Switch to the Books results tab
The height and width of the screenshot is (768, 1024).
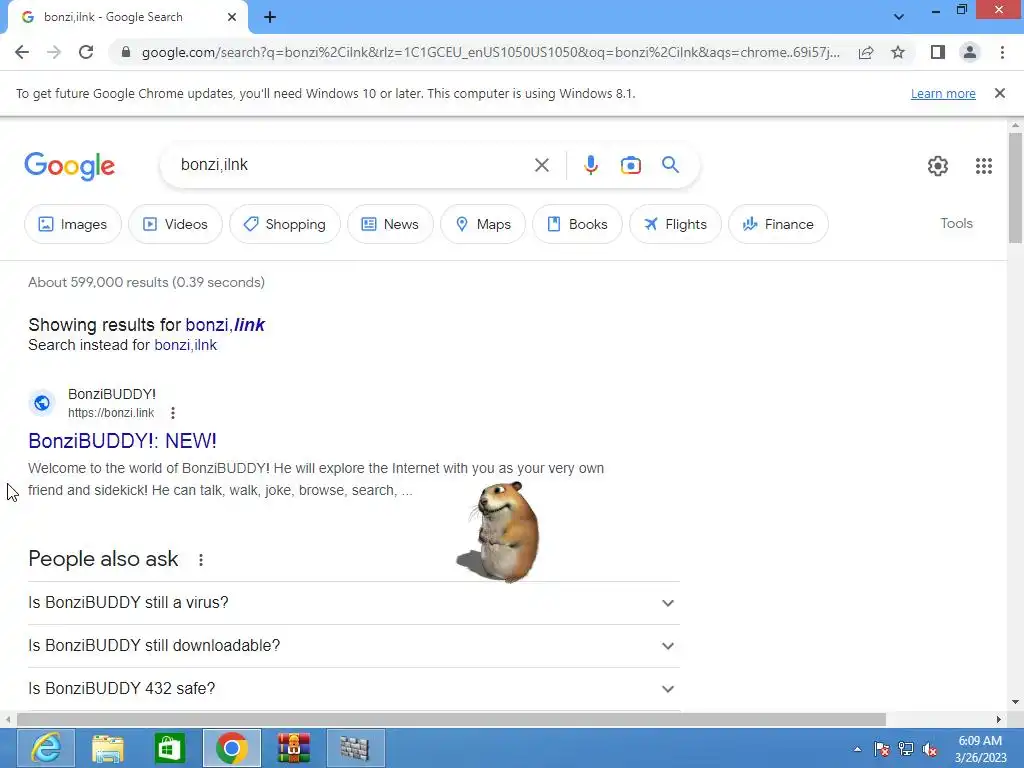[x=577, y=224]
